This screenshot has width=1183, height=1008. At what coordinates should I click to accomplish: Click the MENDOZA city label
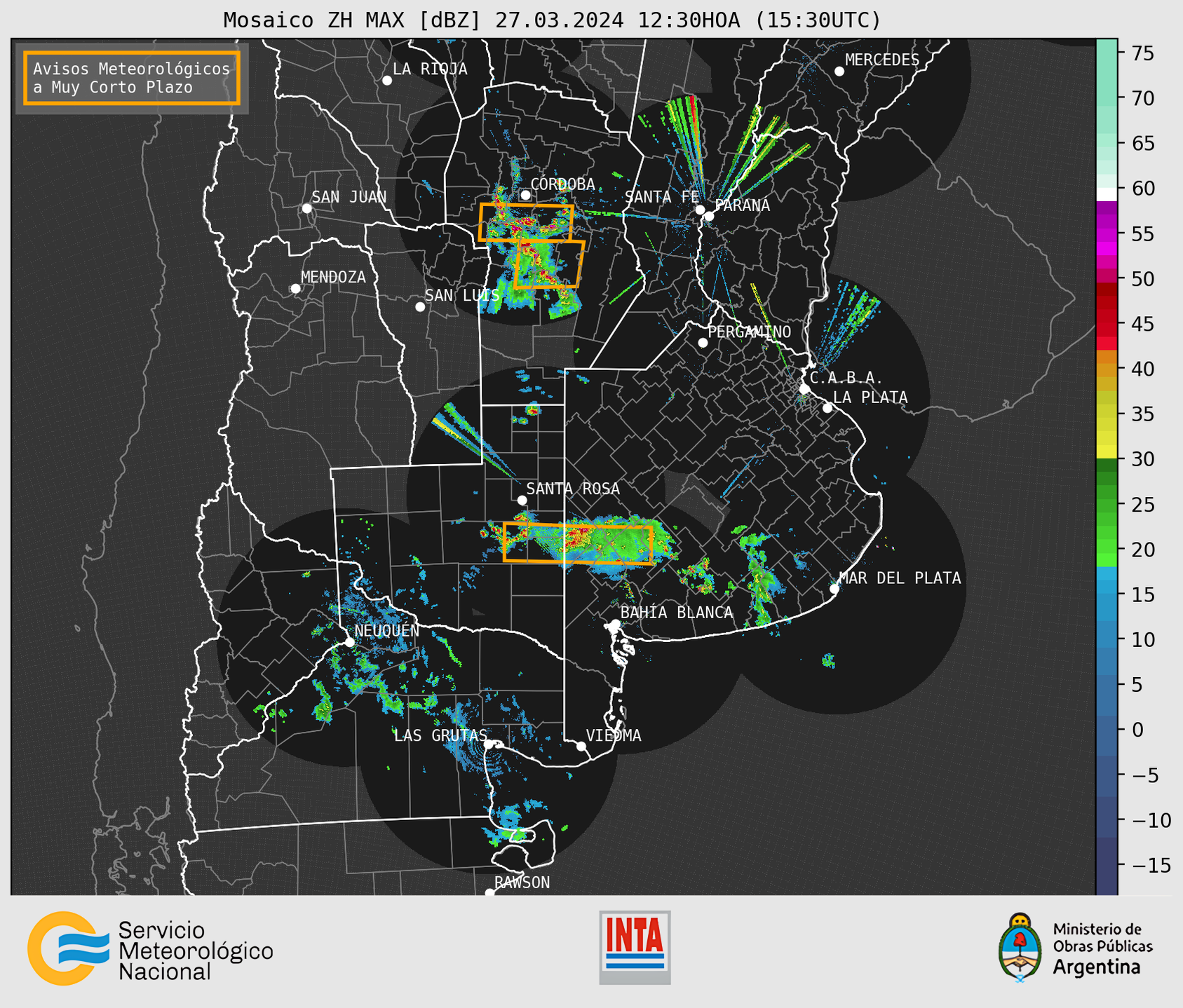click(333, 277)
